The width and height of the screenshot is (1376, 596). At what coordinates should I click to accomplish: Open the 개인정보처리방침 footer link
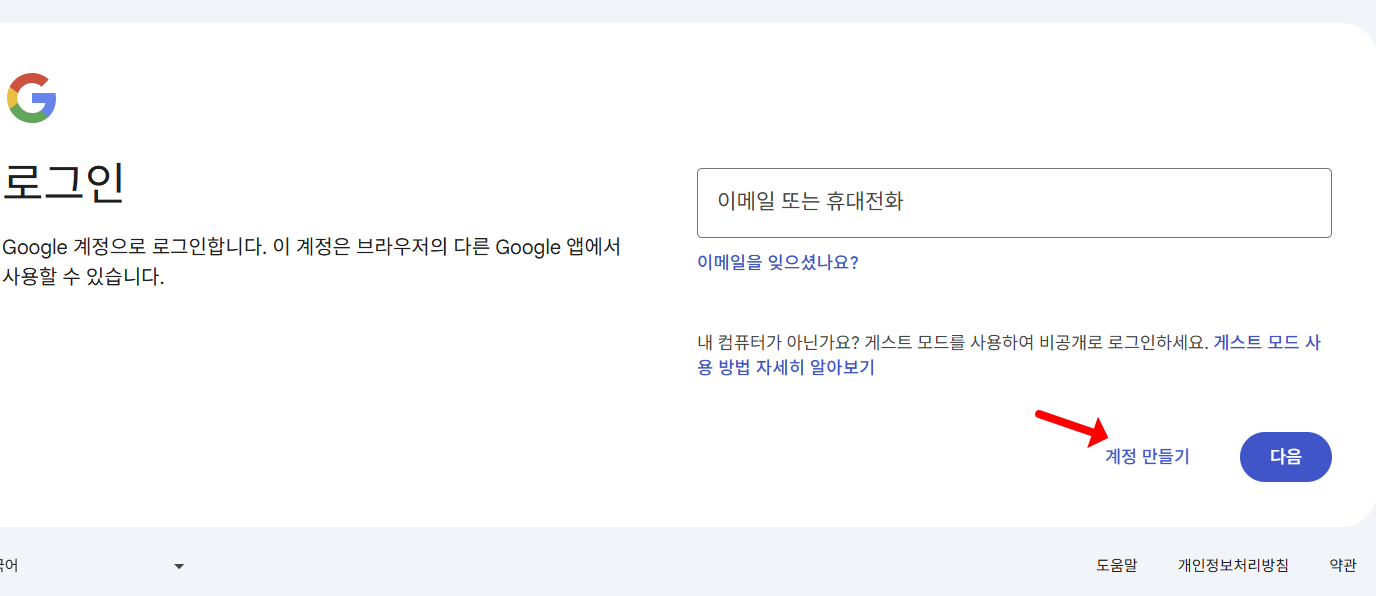[1233, 566]
